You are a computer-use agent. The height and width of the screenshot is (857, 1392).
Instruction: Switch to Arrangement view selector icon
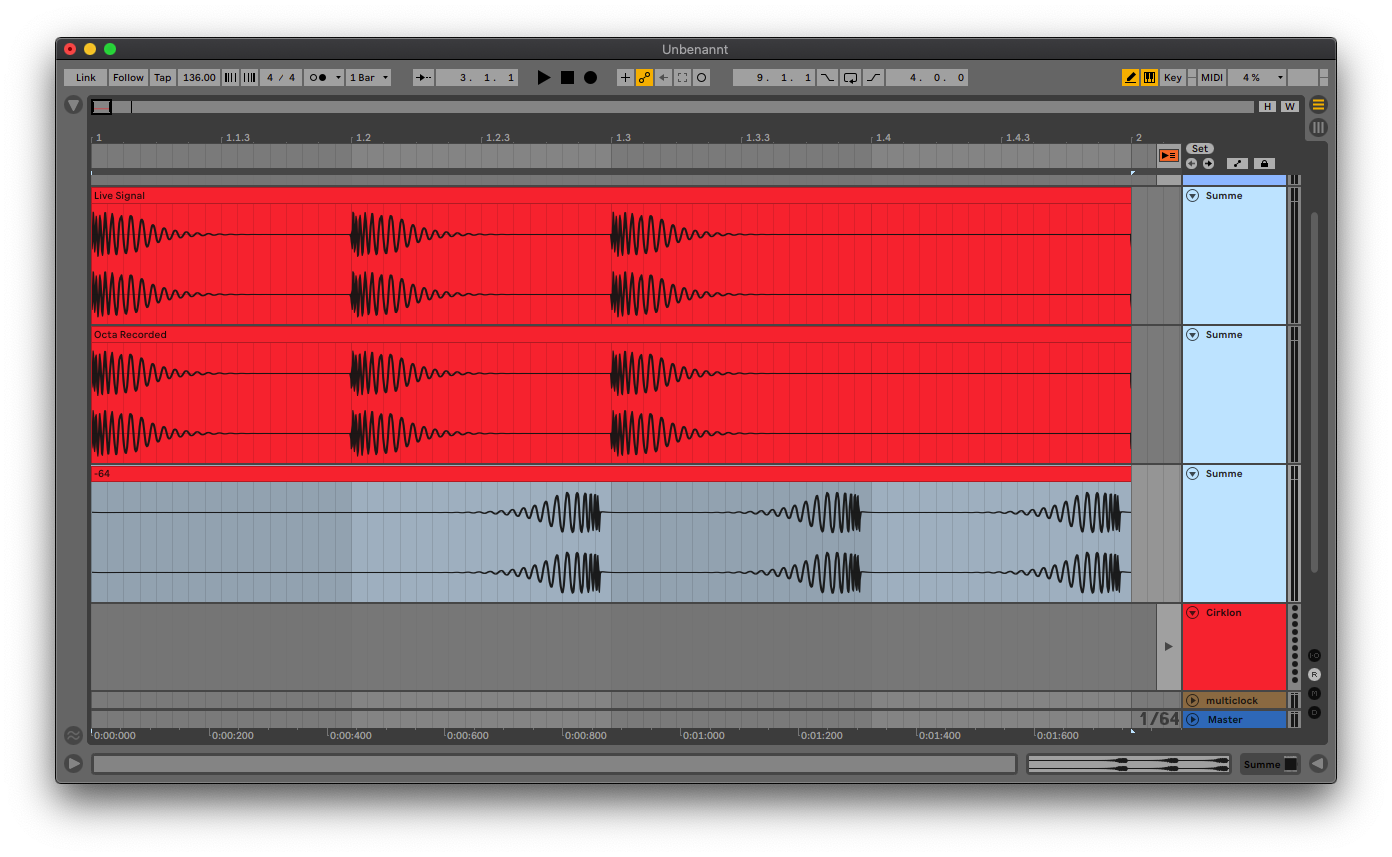click(x=1318, y=105)
